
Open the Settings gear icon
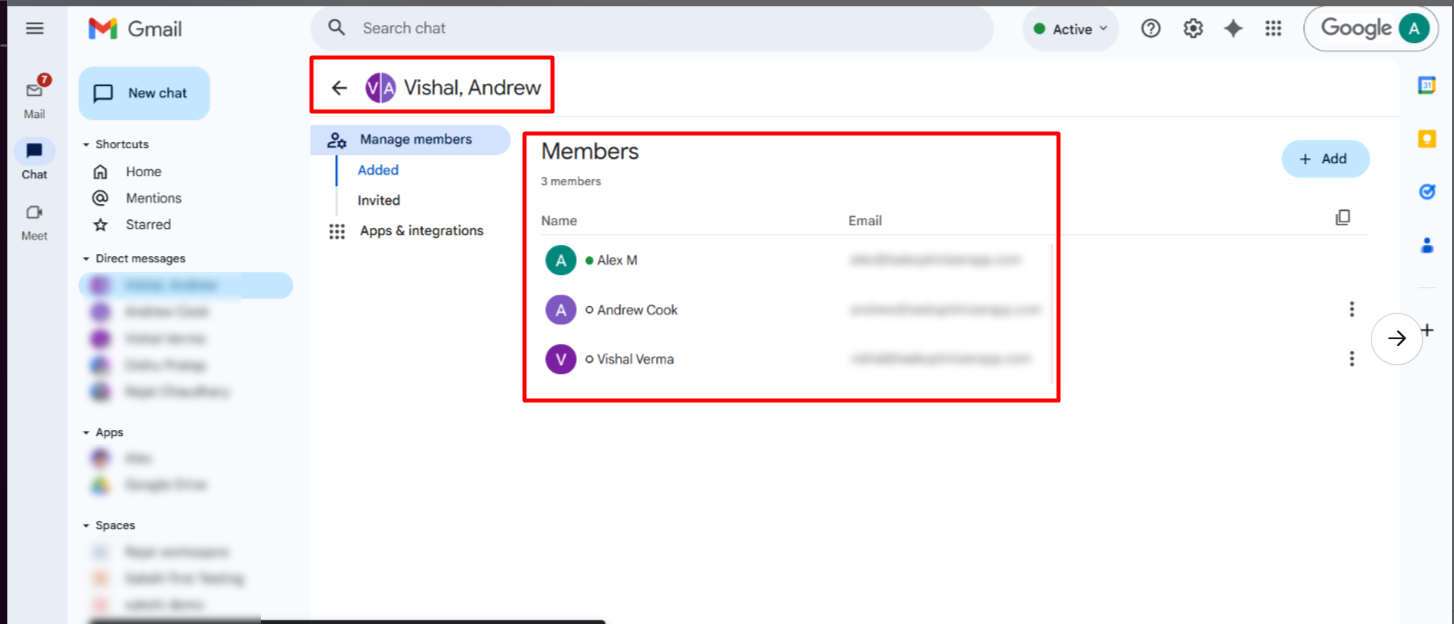[x=1193, y=29]
